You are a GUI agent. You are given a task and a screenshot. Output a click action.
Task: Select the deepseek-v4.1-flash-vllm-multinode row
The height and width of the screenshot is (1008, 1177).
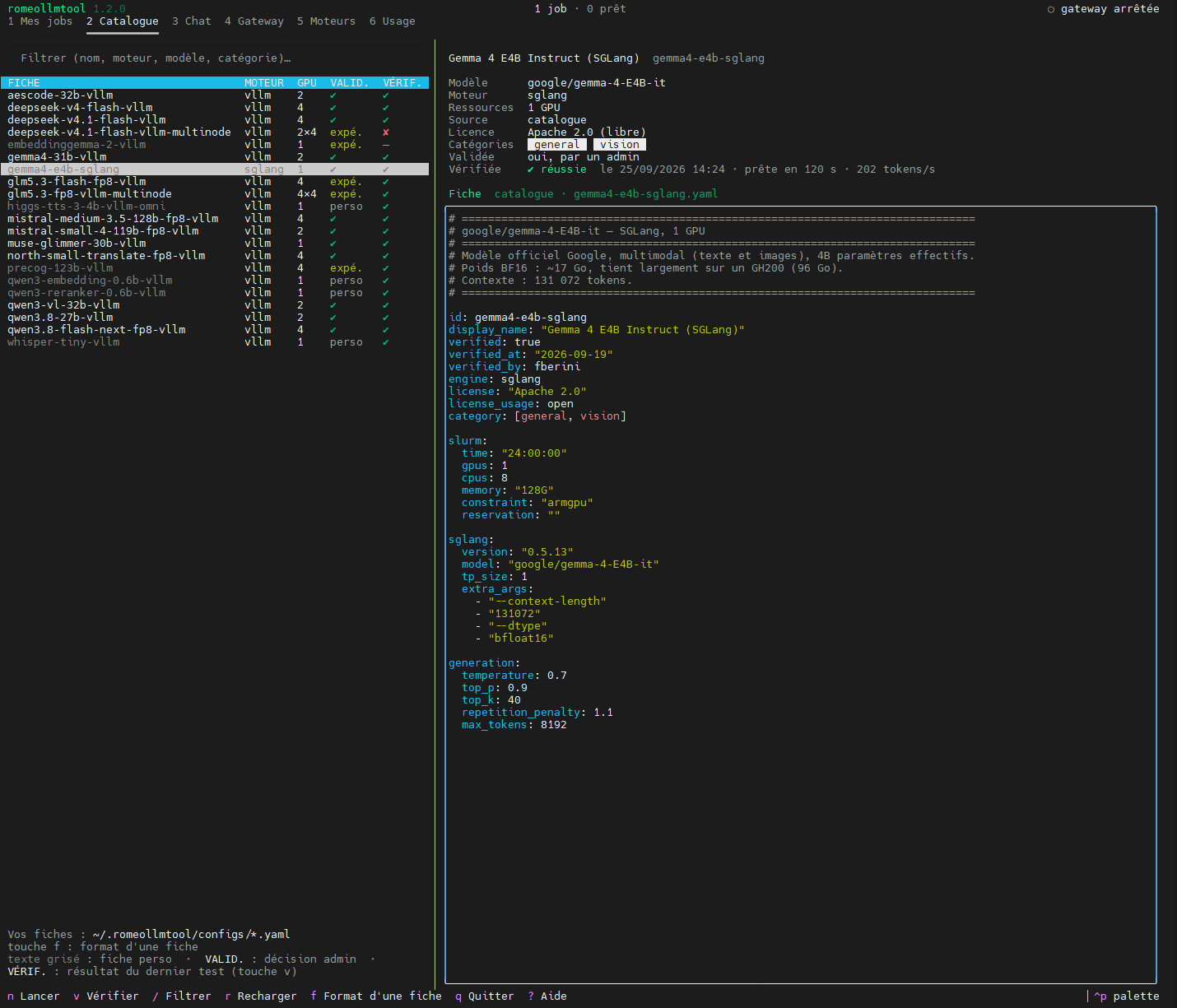[215, 132]
